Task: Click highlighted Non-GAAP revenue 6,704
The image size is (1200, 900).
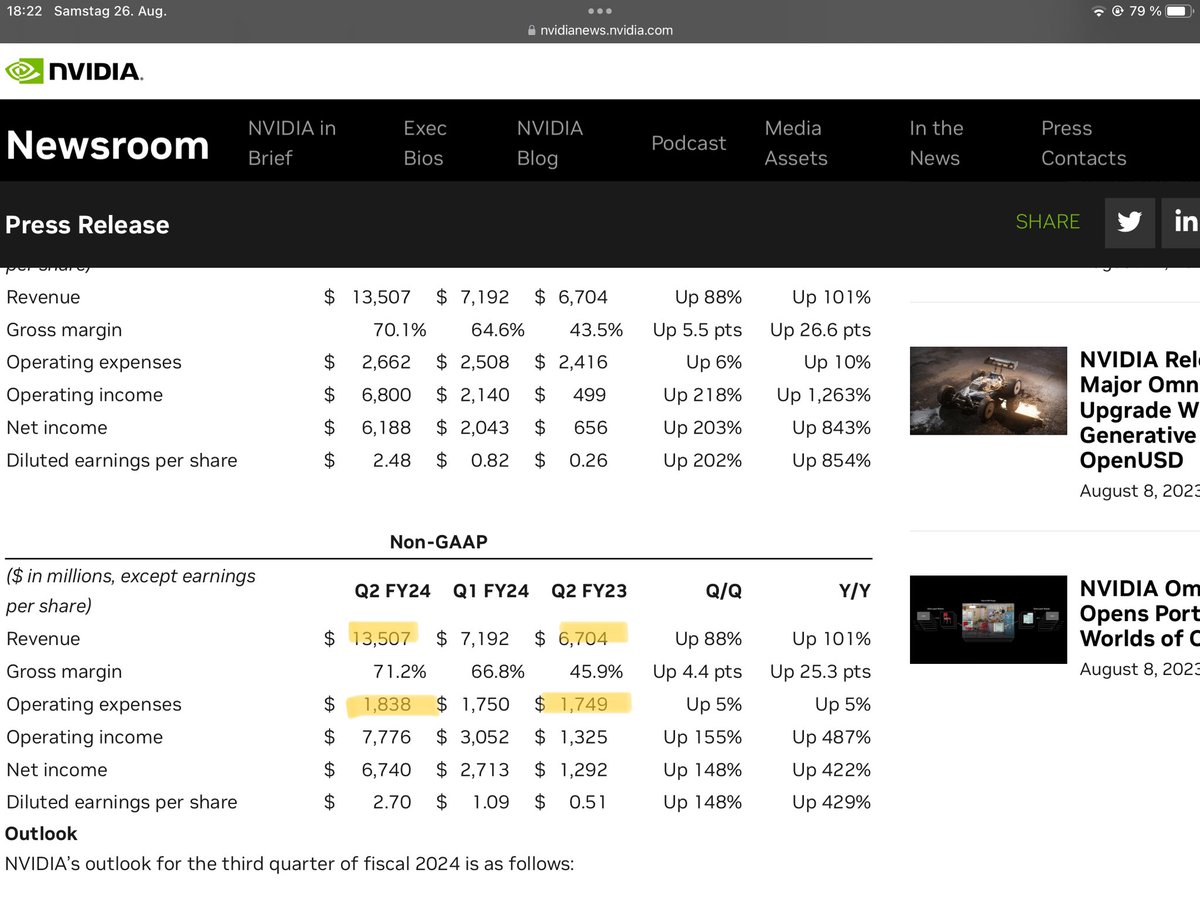Action: (583, 638)
